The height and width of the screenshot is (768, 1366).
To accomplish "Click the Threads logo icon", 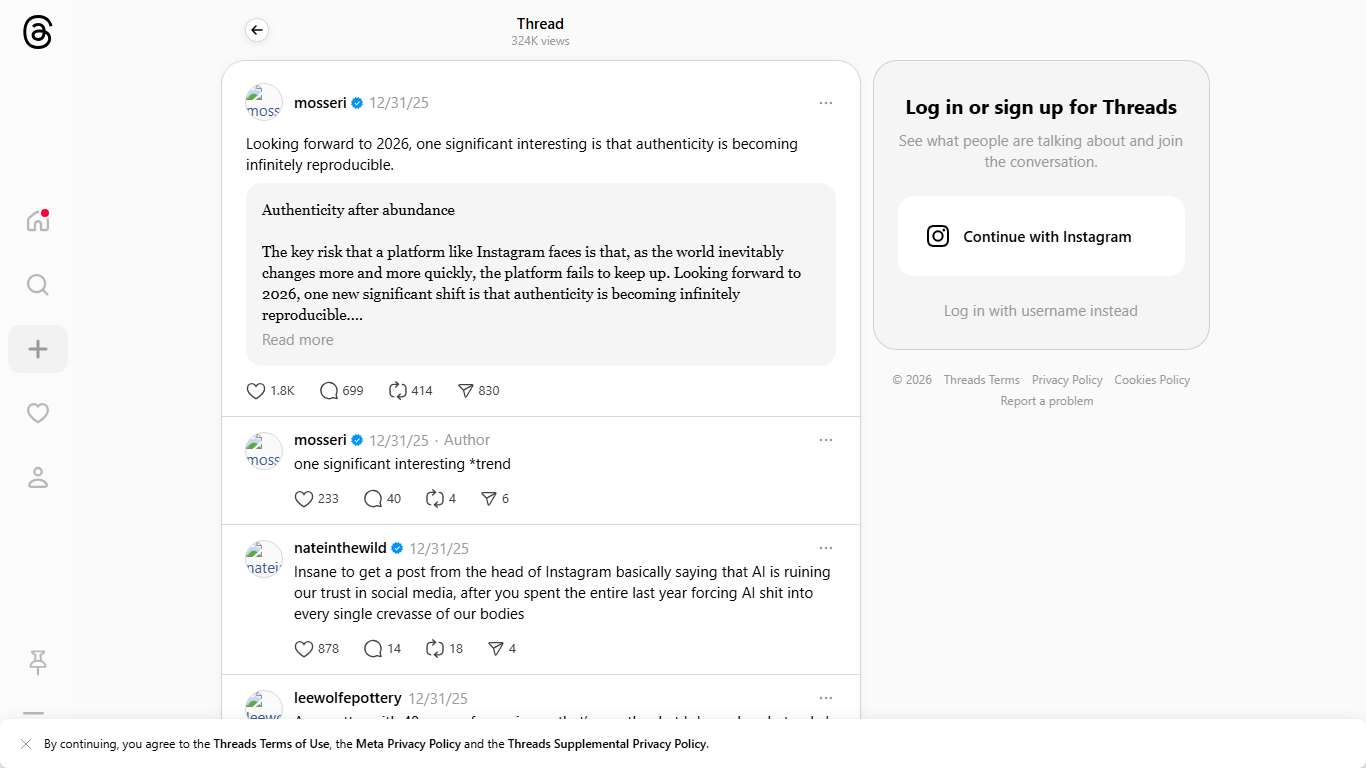I will pyautogui.click(x=37, y=33).
